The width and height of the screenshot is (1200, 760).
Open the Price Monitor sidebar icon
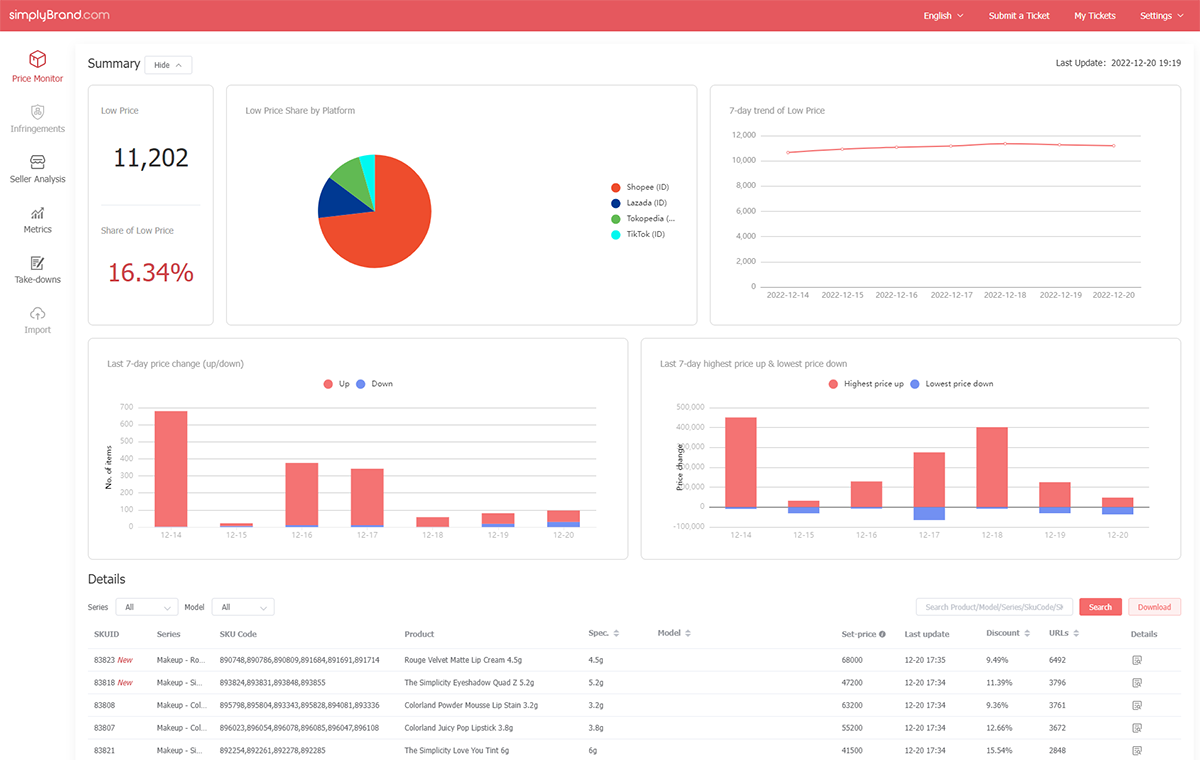(37, 59)
